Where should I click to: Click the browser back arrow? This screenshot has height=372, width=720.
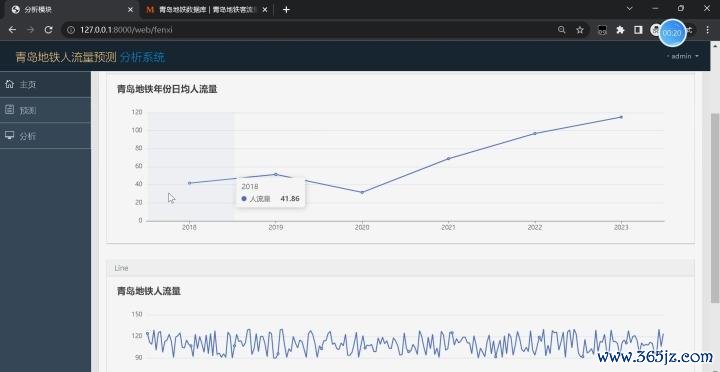tap(12, 30)
